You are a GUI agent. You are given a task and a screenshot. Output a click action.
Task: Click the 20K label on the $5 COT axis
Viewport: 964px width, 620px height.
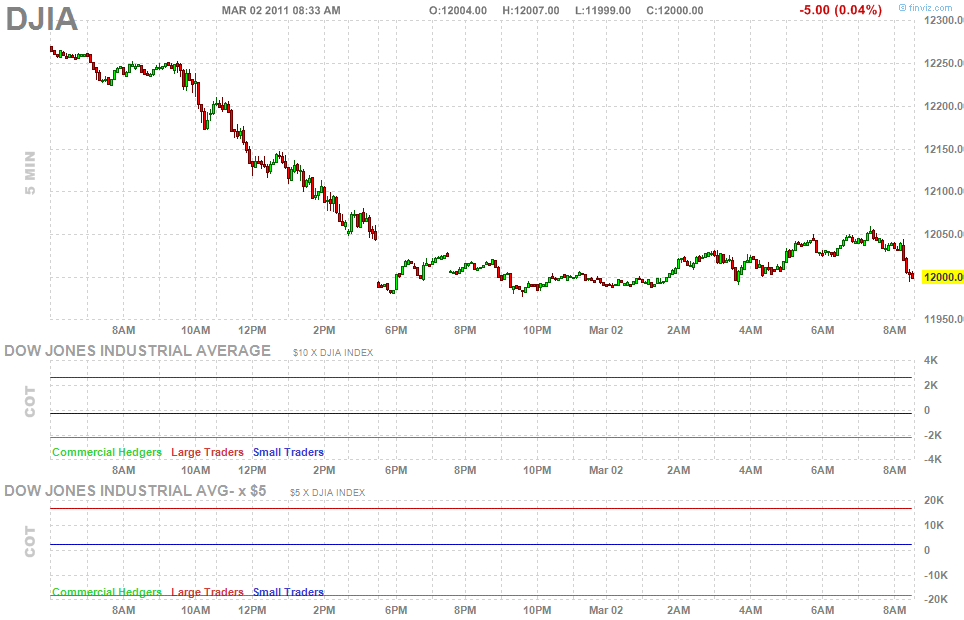(x=934, y=500)
